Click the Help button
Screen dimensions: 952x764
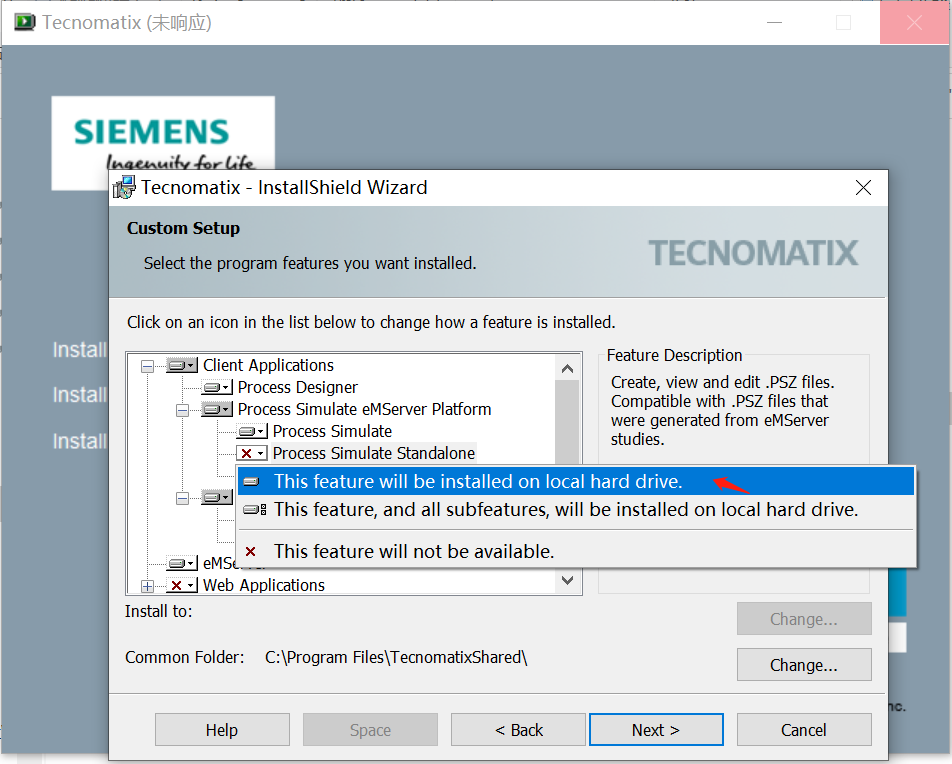pos(222,729)
